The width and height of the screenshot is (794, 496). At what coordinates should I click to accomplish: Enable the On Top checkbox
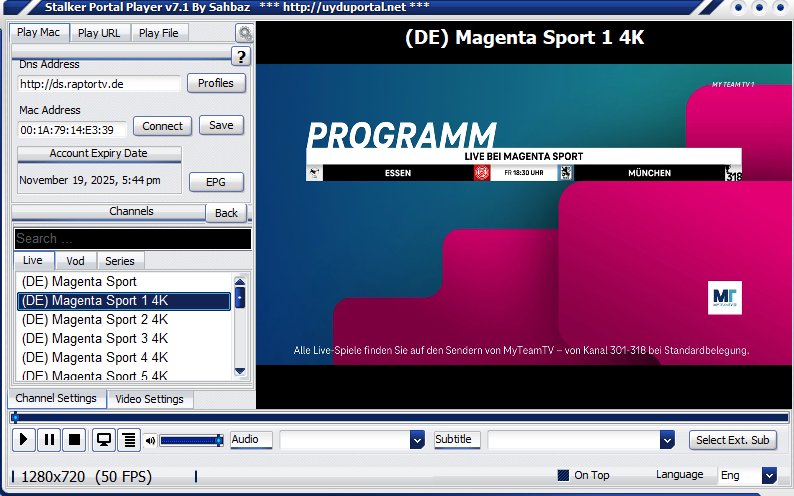563,475
